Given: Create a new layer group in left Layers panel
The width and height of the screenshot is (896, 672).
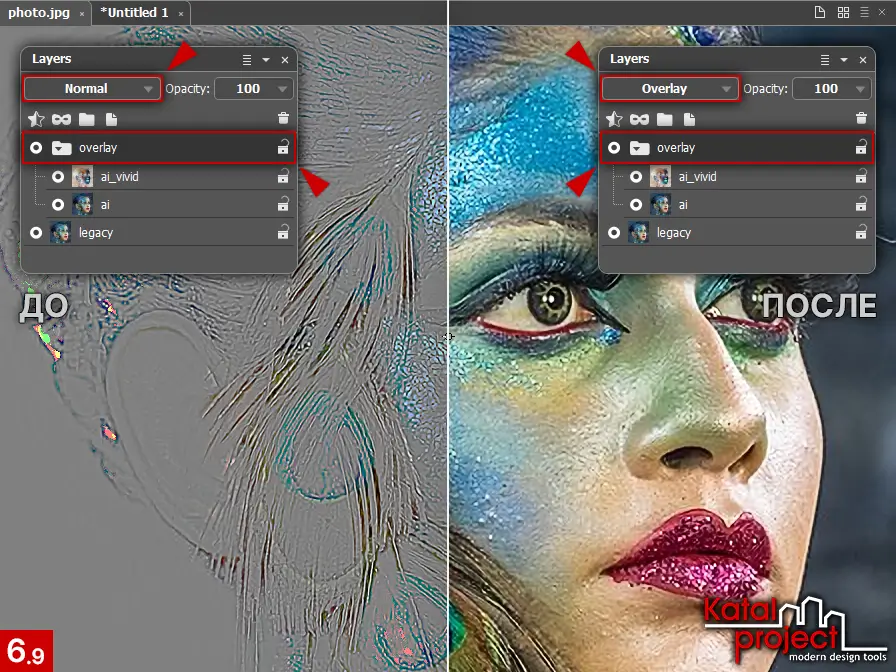Looking at the screenshot, I should click(87, 119).
